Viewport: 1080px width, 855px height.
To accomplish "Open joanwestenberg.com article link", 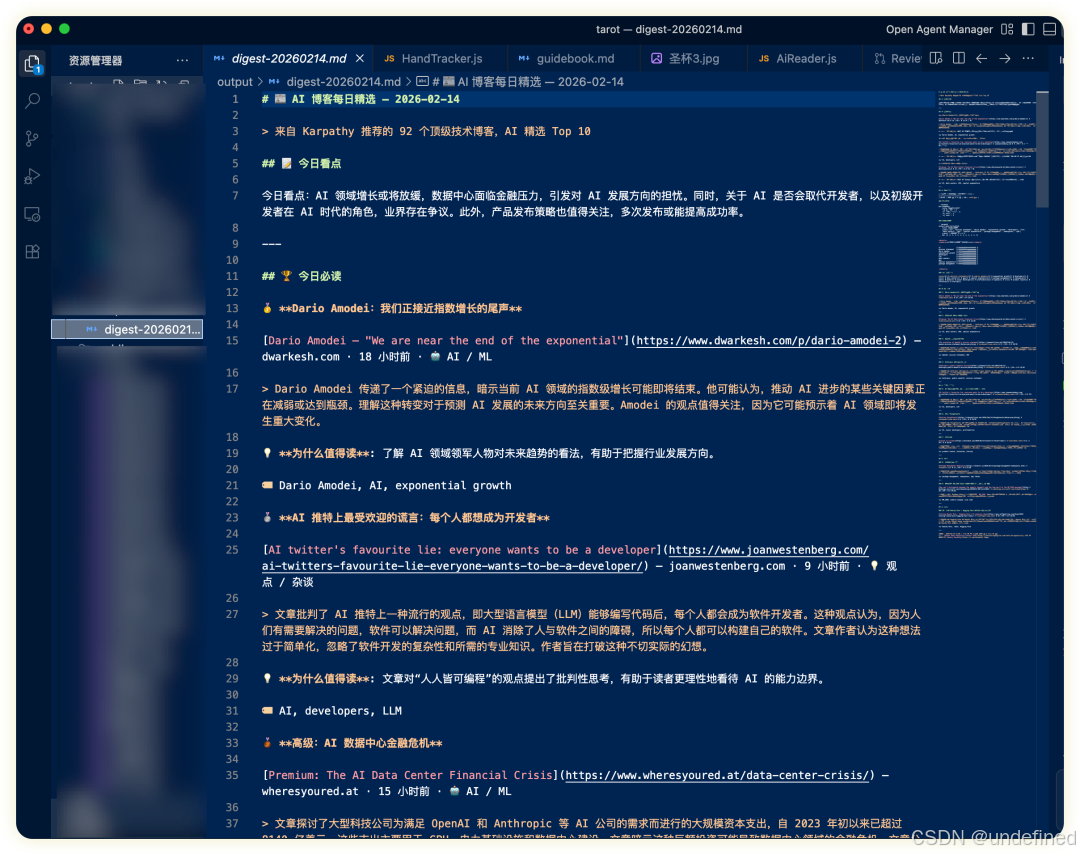I will pos(565,558).
